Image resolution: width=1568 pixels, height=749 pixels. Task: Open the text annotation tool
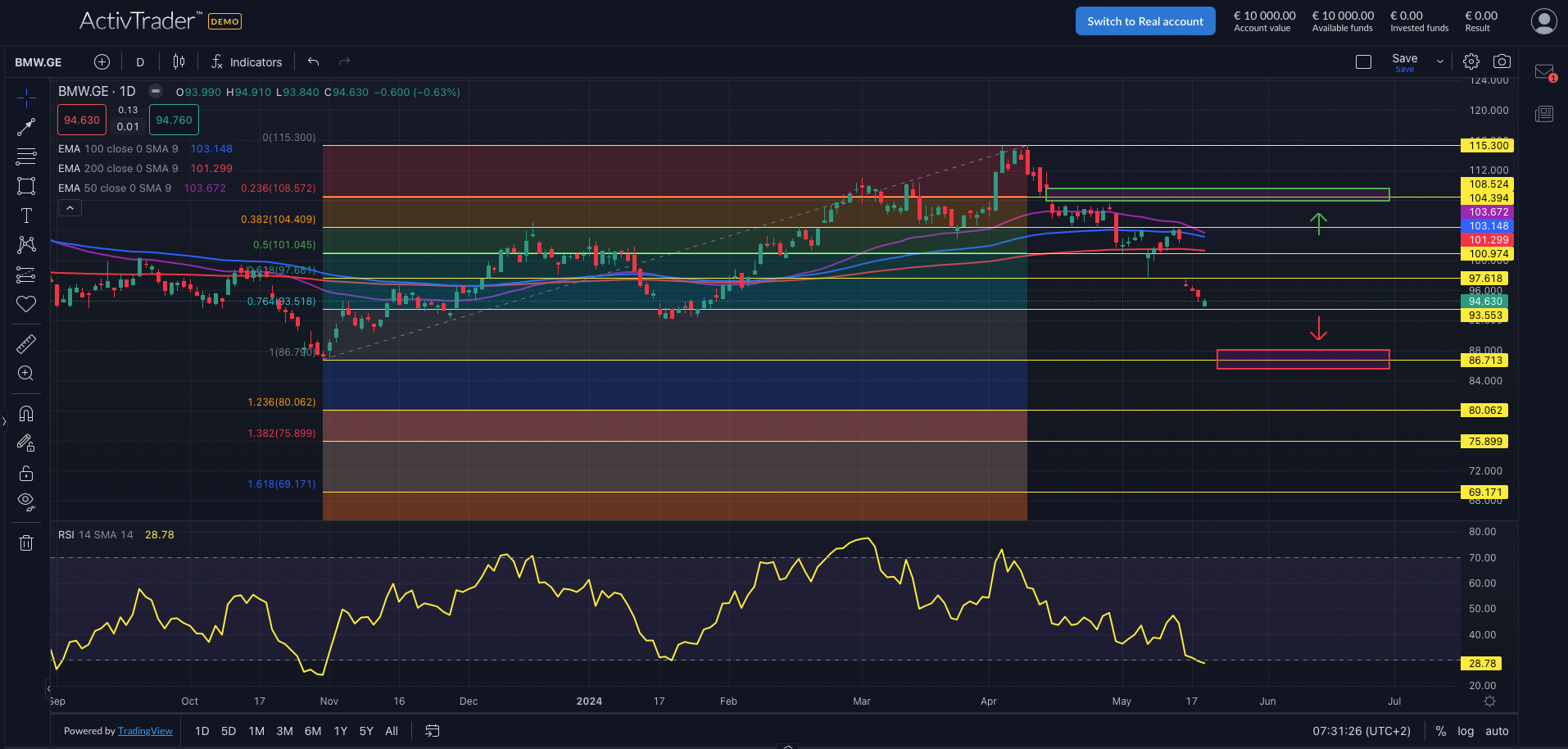26,216
